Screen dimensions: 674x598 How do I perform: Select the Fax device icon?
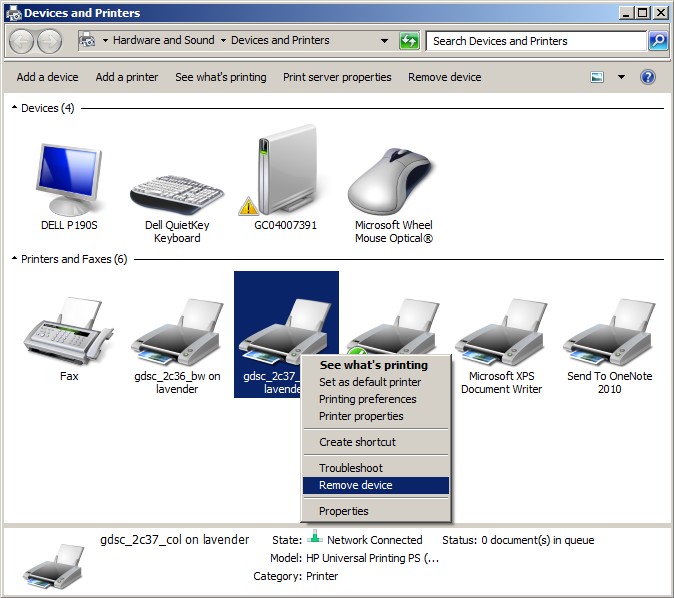coord(69,330)
